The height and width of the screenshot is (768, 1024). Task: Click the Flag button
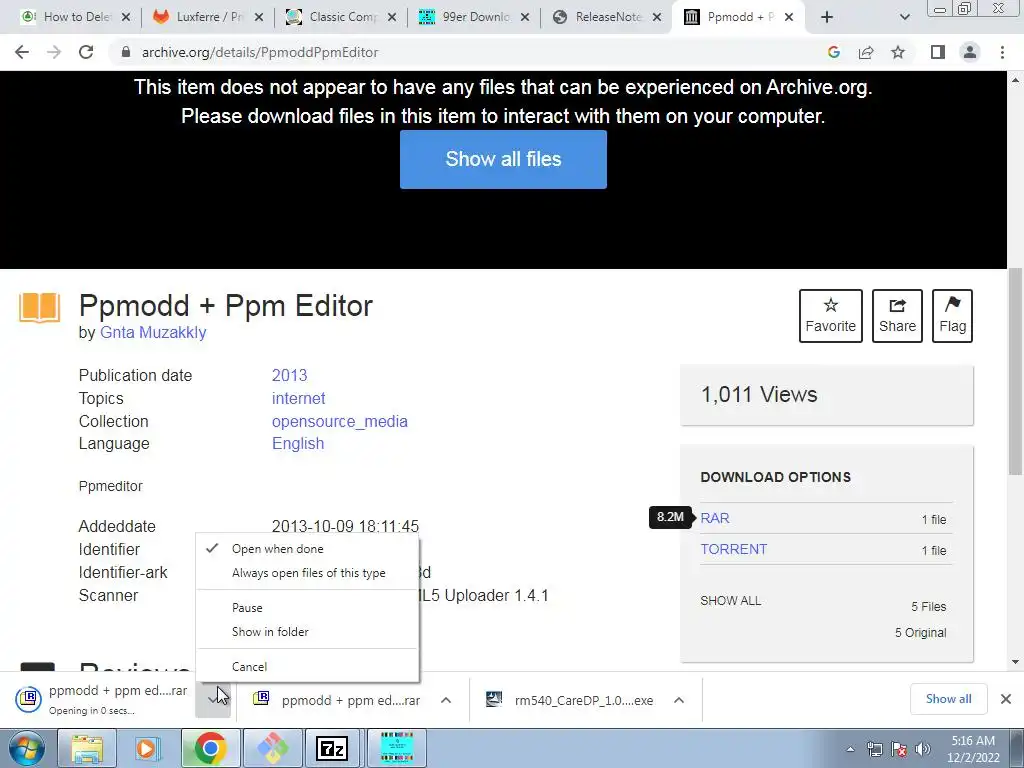click(x=952, y=316)
